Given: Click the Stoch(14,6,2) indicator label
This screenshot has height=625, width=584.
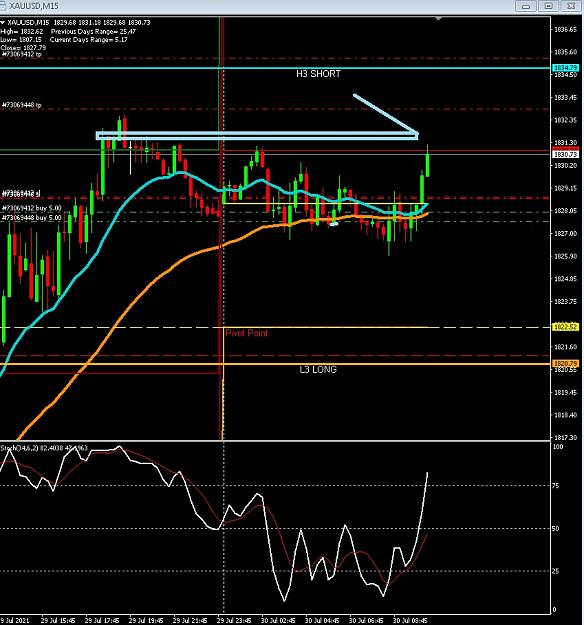Looking at the screenshot, I should click(x=44, y=448).
